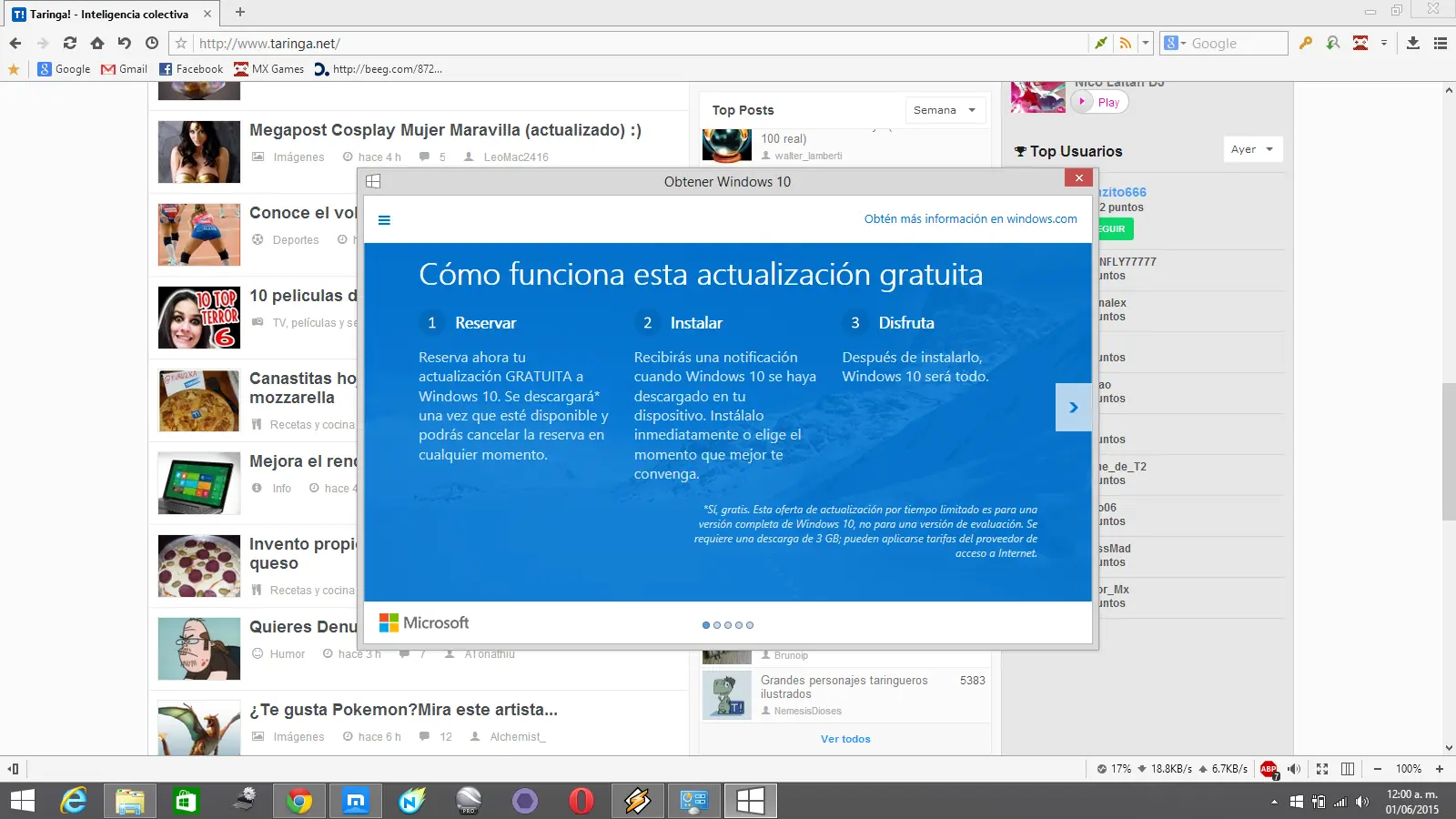Go to next slide with the arrow button
Screen dimensions: 1456x819
pyautogui.click(x=1074, y=408)
